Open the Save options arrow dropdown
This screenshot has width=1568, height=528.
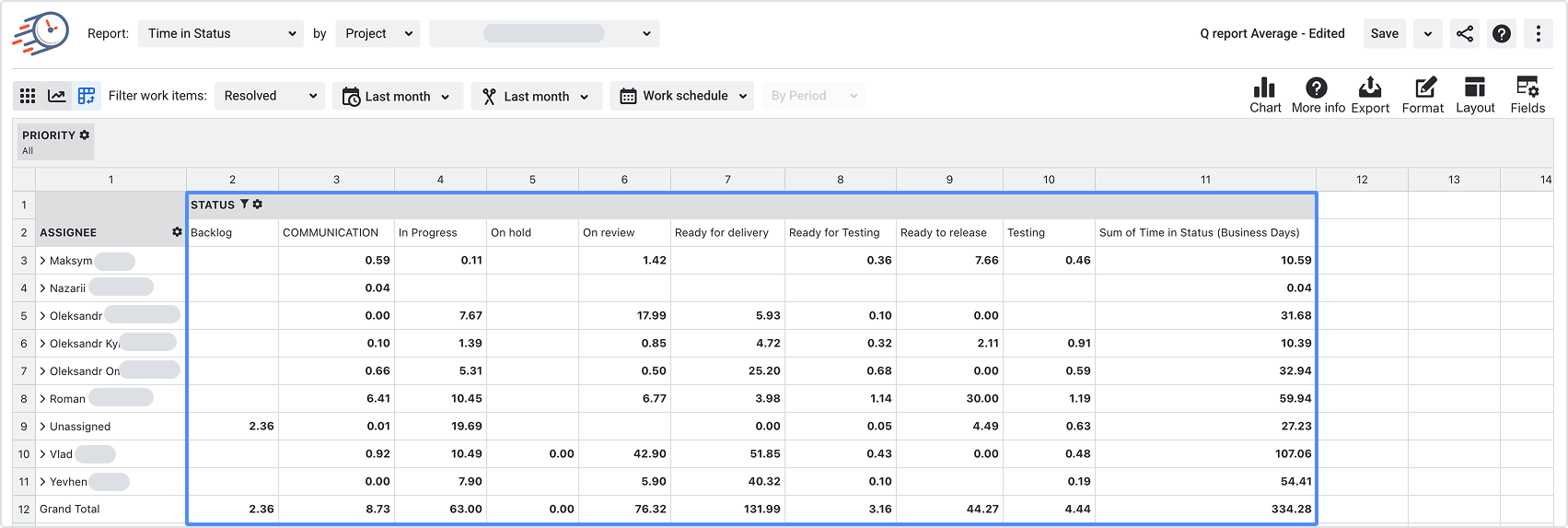point(1427,34)
